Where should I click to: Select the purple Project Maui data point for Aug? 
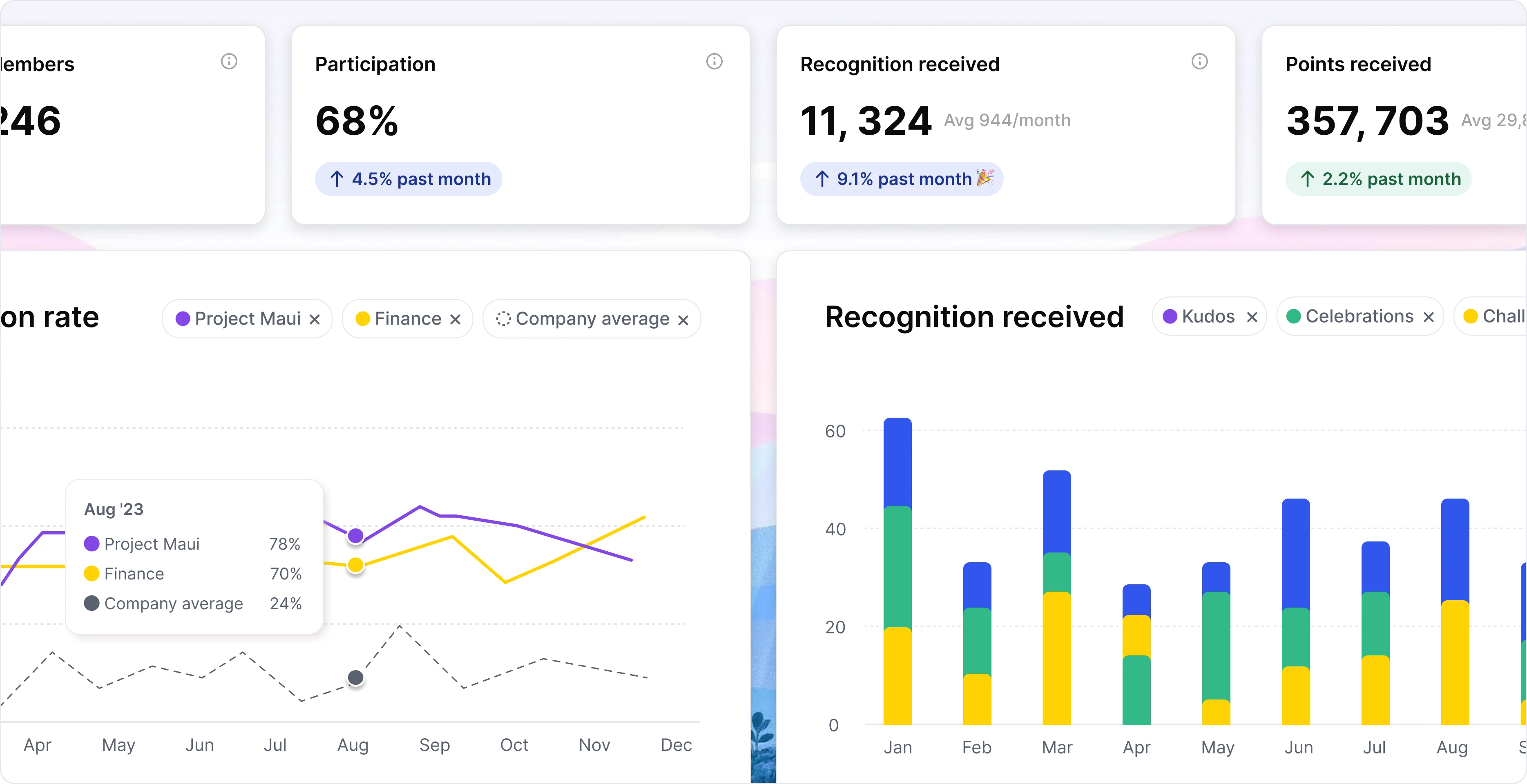[x=356, y=536]
